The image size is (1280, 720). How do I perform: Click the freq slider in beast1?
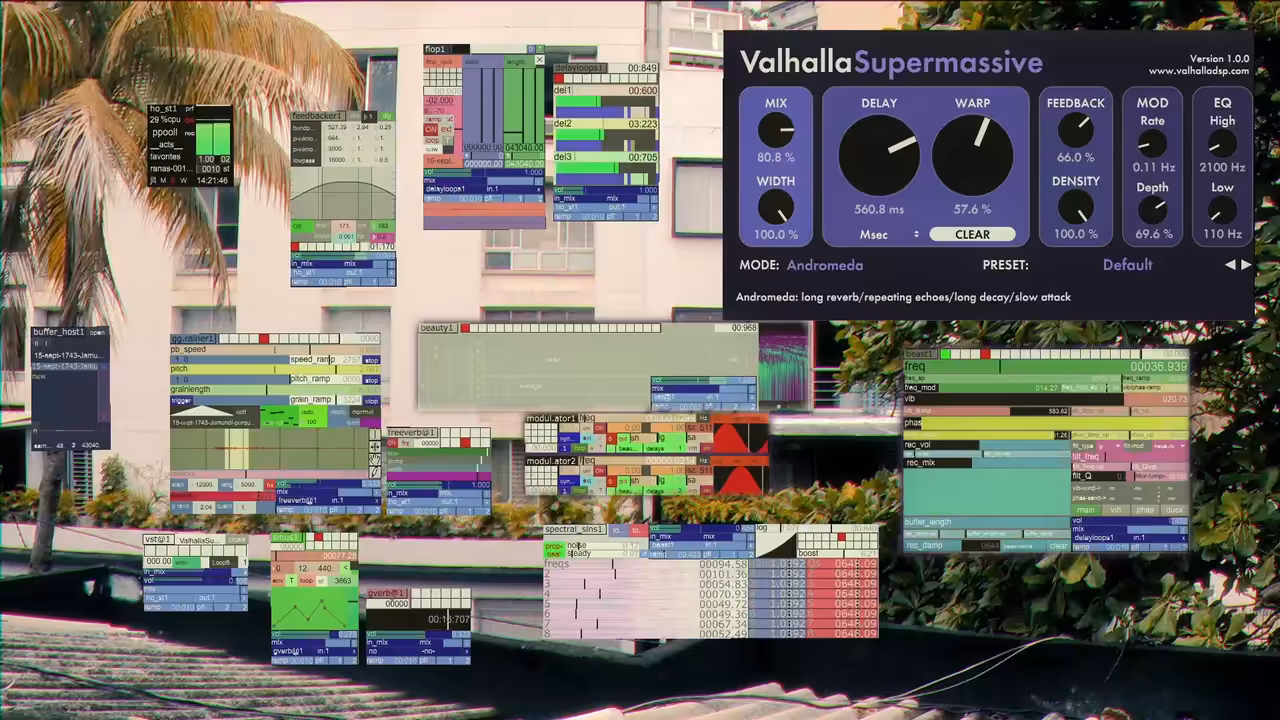[1045, 367]
